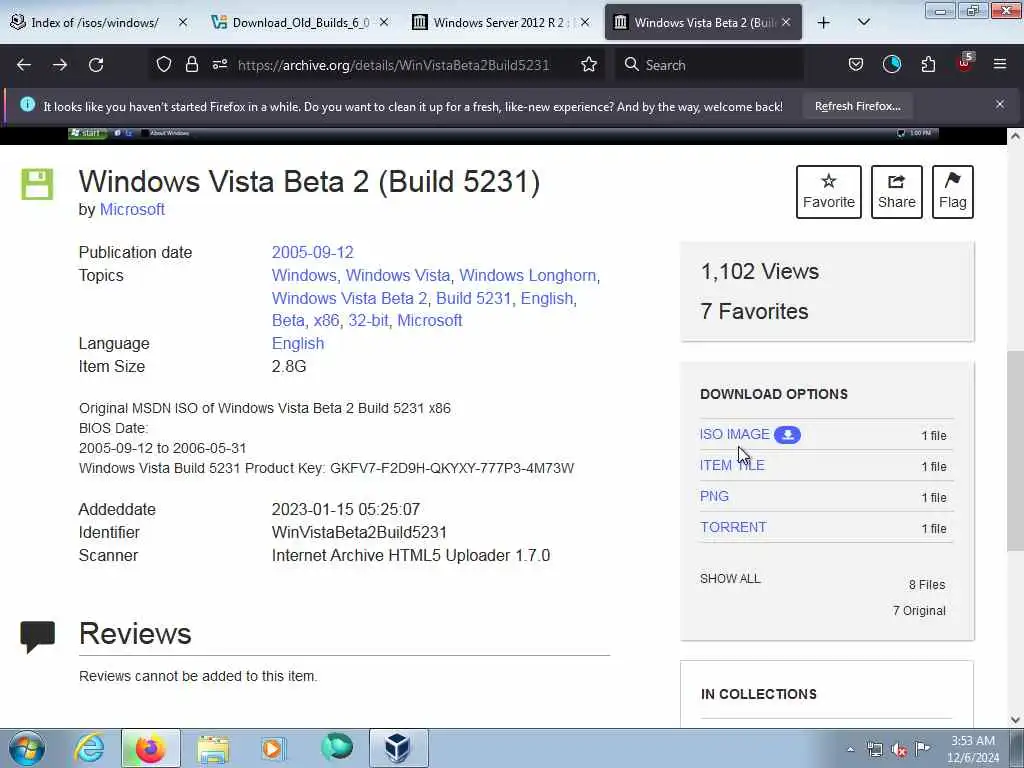Go back to the previous page

24,65
